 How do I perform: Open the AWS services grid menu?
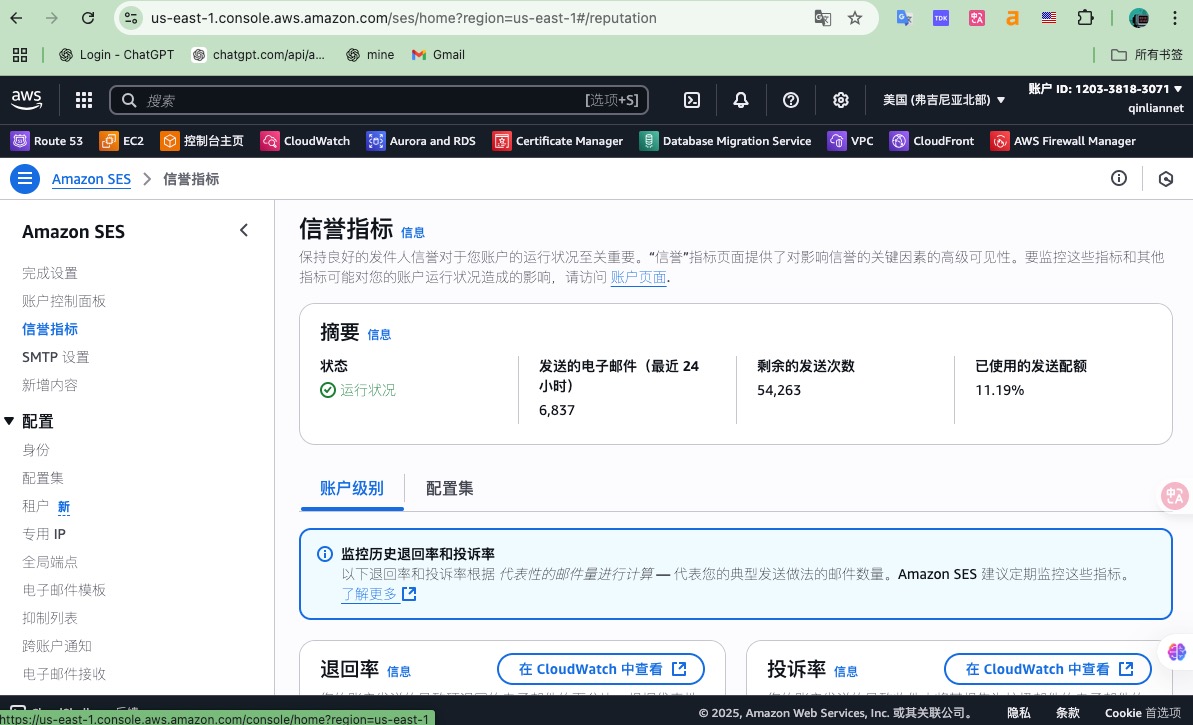84,100
